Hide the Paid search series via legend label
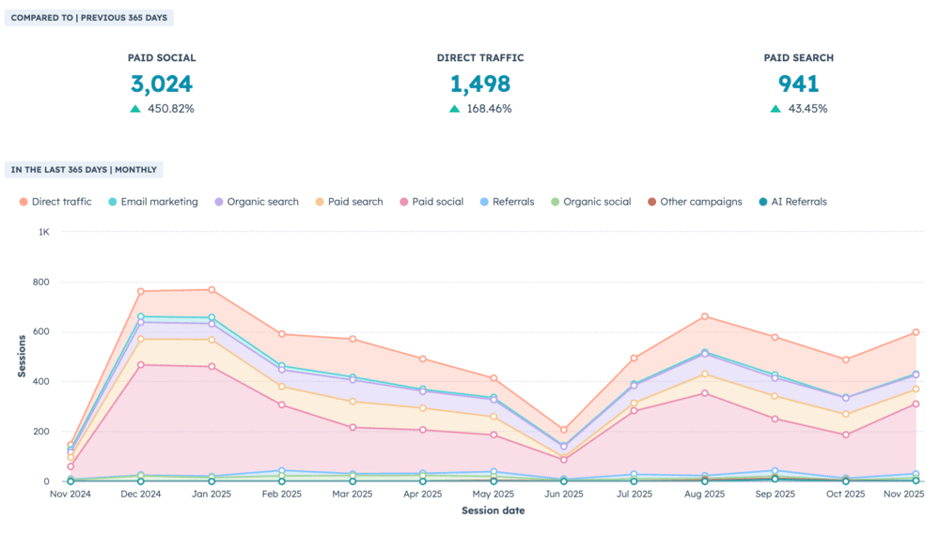This screenshot has height=534, width=940. coord(354,202)
